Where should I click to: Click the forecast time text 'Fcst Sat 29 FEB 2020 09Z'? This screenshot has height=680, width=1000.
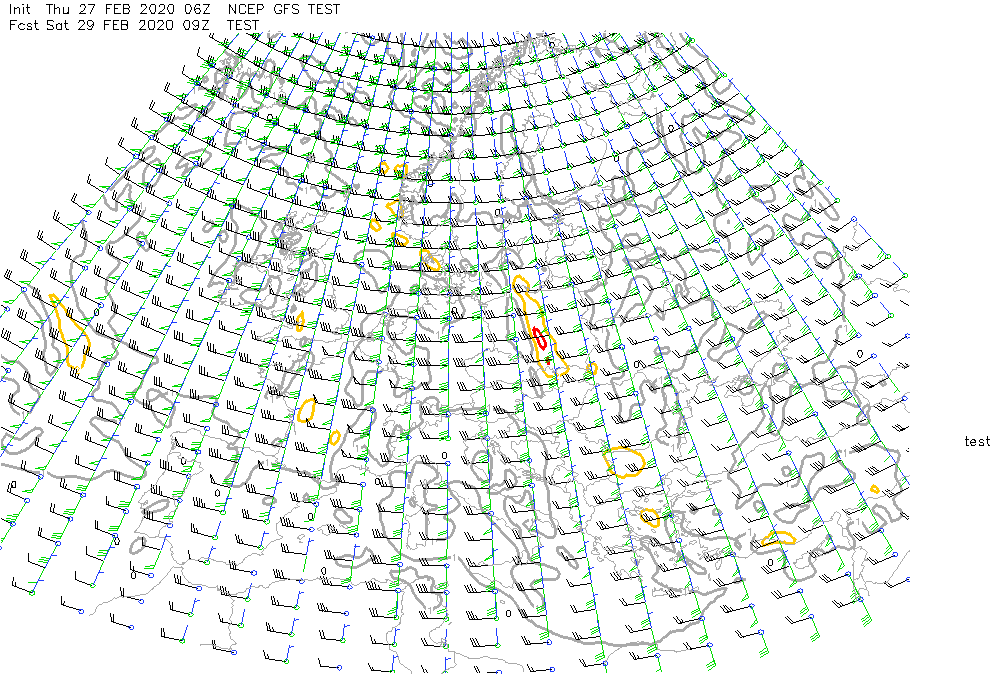(109, 26)
